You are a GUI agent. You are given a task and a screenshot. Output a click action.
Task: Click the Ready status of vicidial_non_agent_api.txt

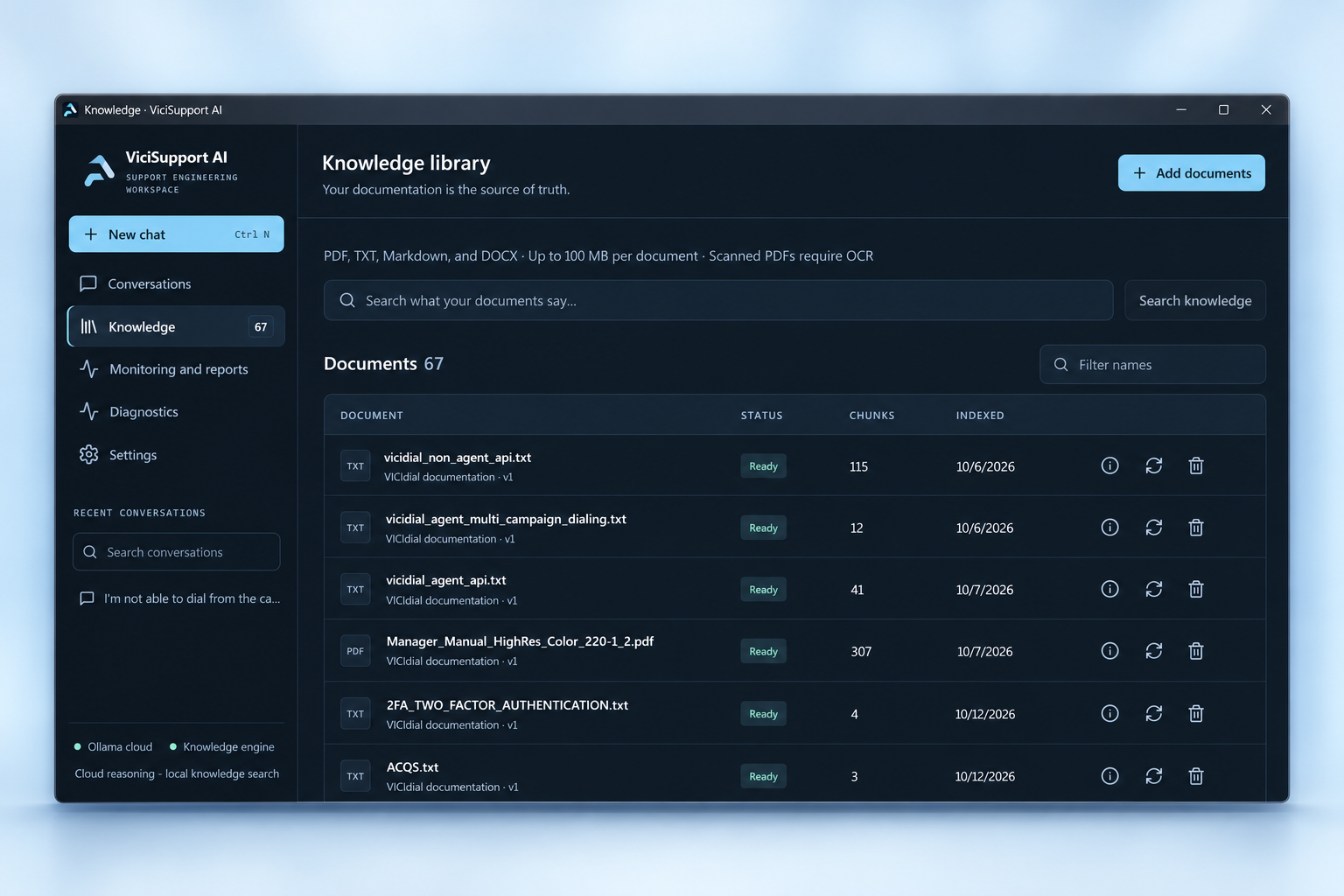(x=763, y=466)
